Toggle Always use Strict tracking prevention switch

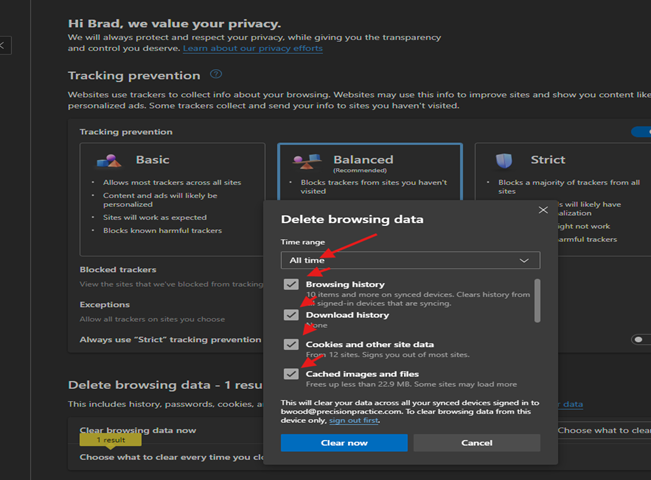point(641,340)
